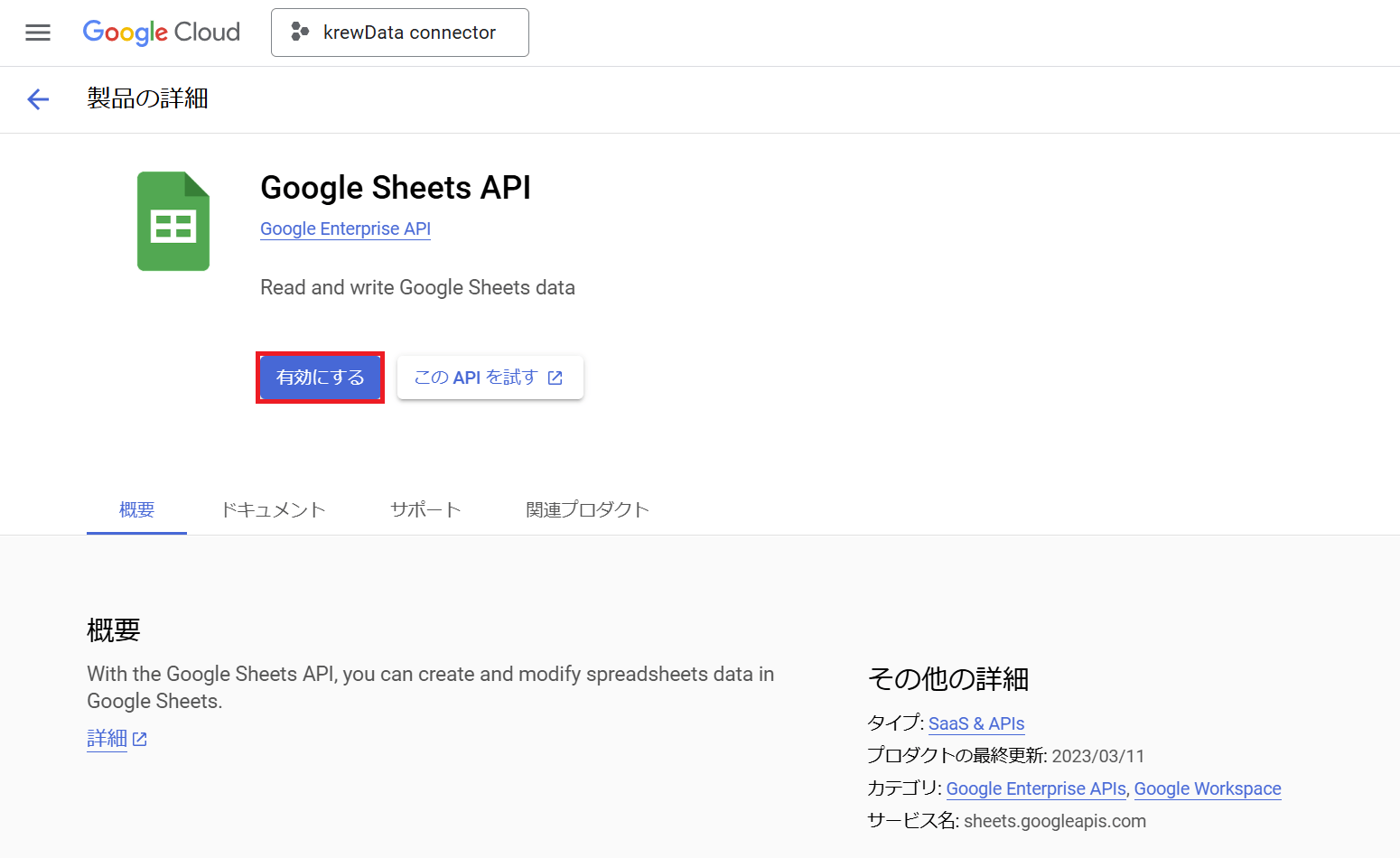The image size is (1400, 858).
Task: Click the Google Cloud logo
Action: (x=161, y=32)
